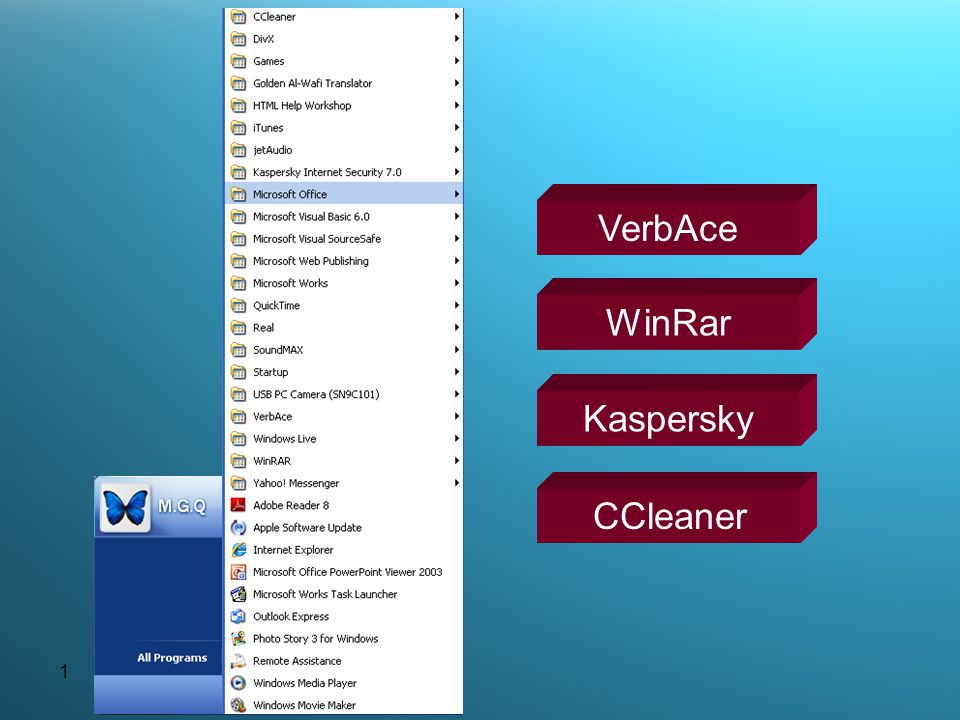Open the Microsoft Web Publishing entry

tap(344, 261)
